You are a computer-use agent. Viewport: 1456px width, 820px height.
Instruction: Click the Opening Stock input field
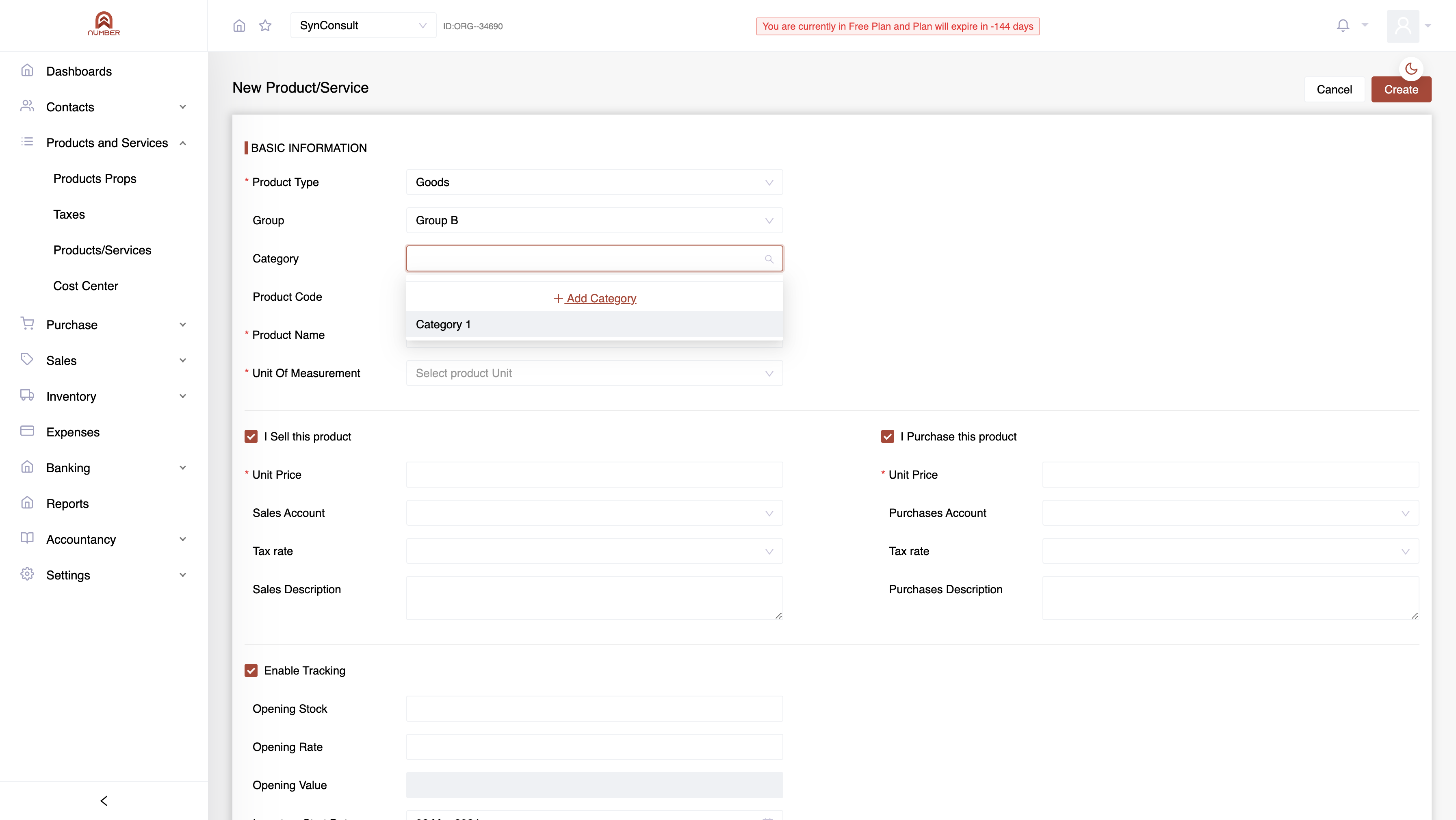594,709
